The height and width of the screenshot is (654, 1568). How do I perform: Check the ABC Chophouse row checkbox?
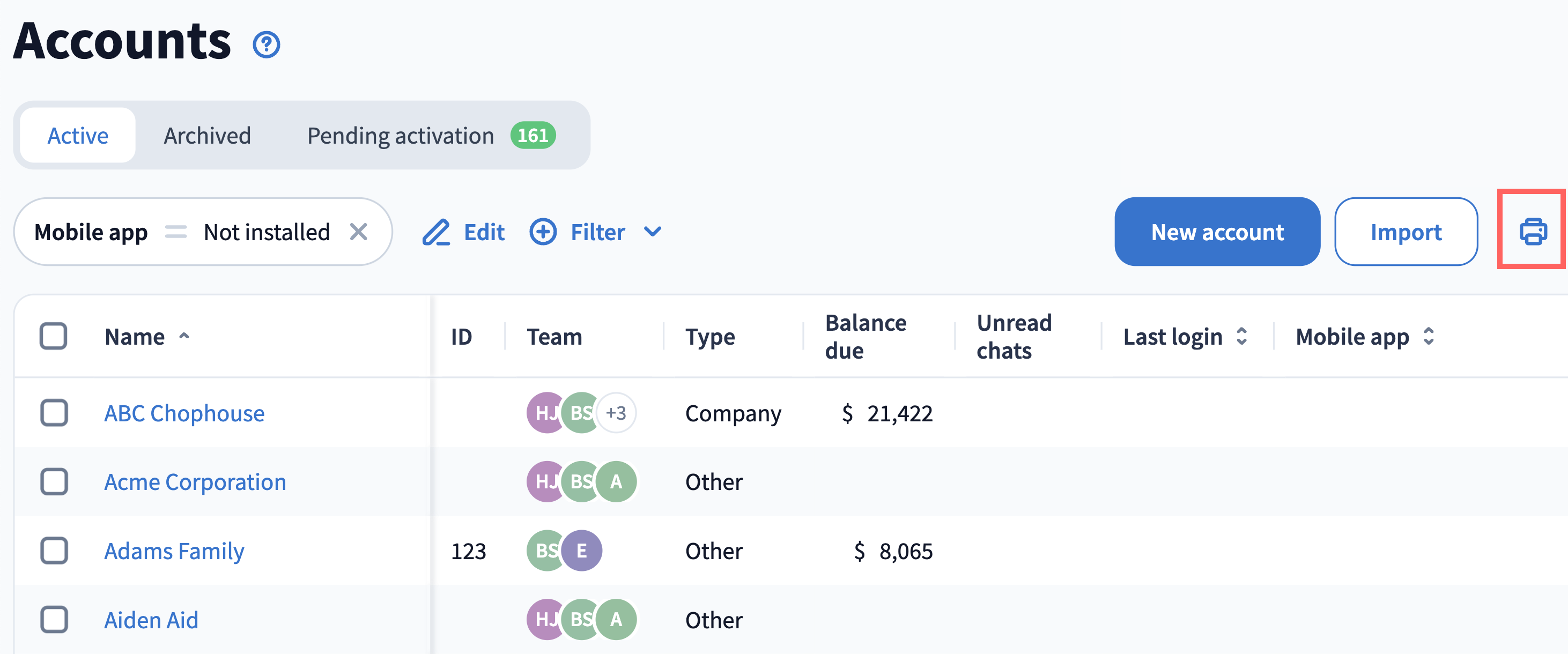click(54, 413)
